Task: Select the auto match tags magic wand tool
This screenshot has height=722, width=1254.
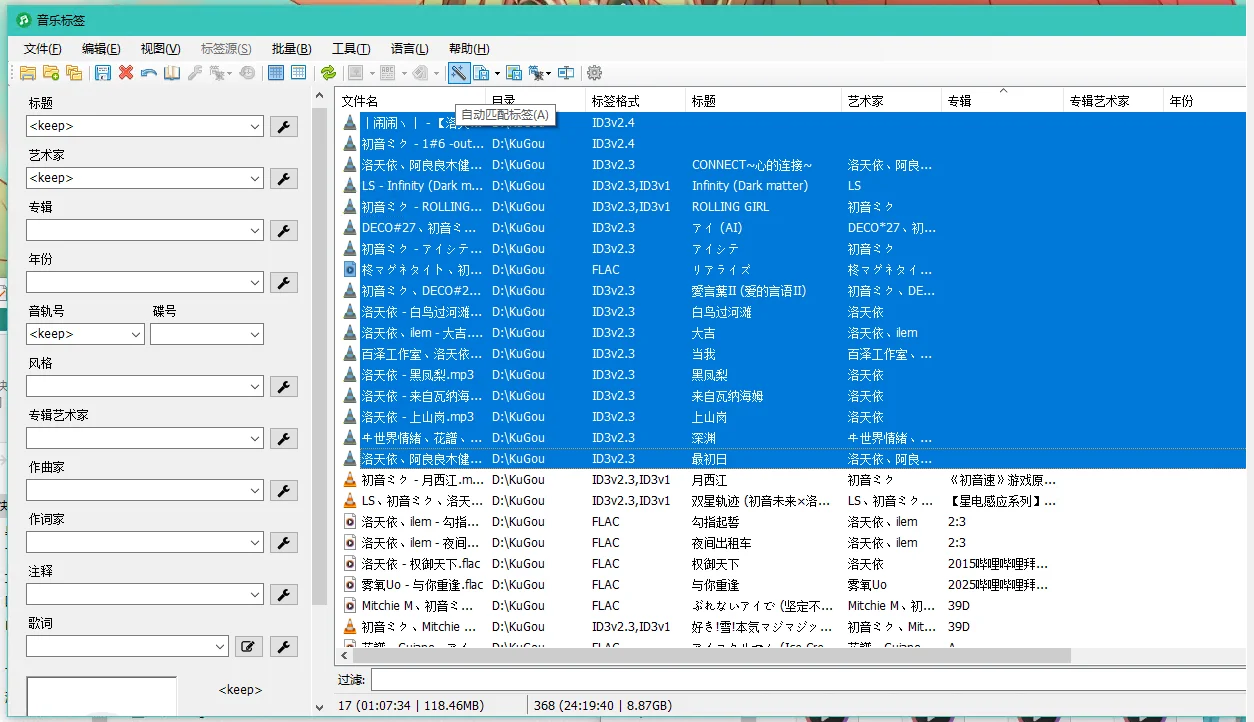Action: [458, 72]
